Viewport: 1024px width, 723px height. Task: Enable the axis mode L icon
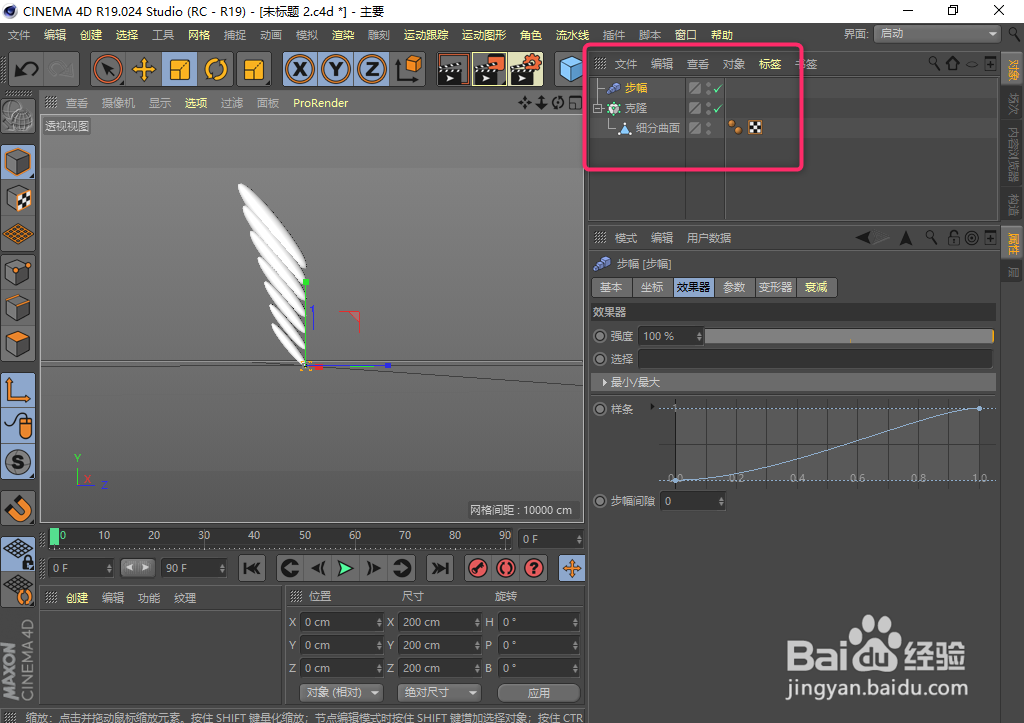pyautogui.click(x=18, y=390)
